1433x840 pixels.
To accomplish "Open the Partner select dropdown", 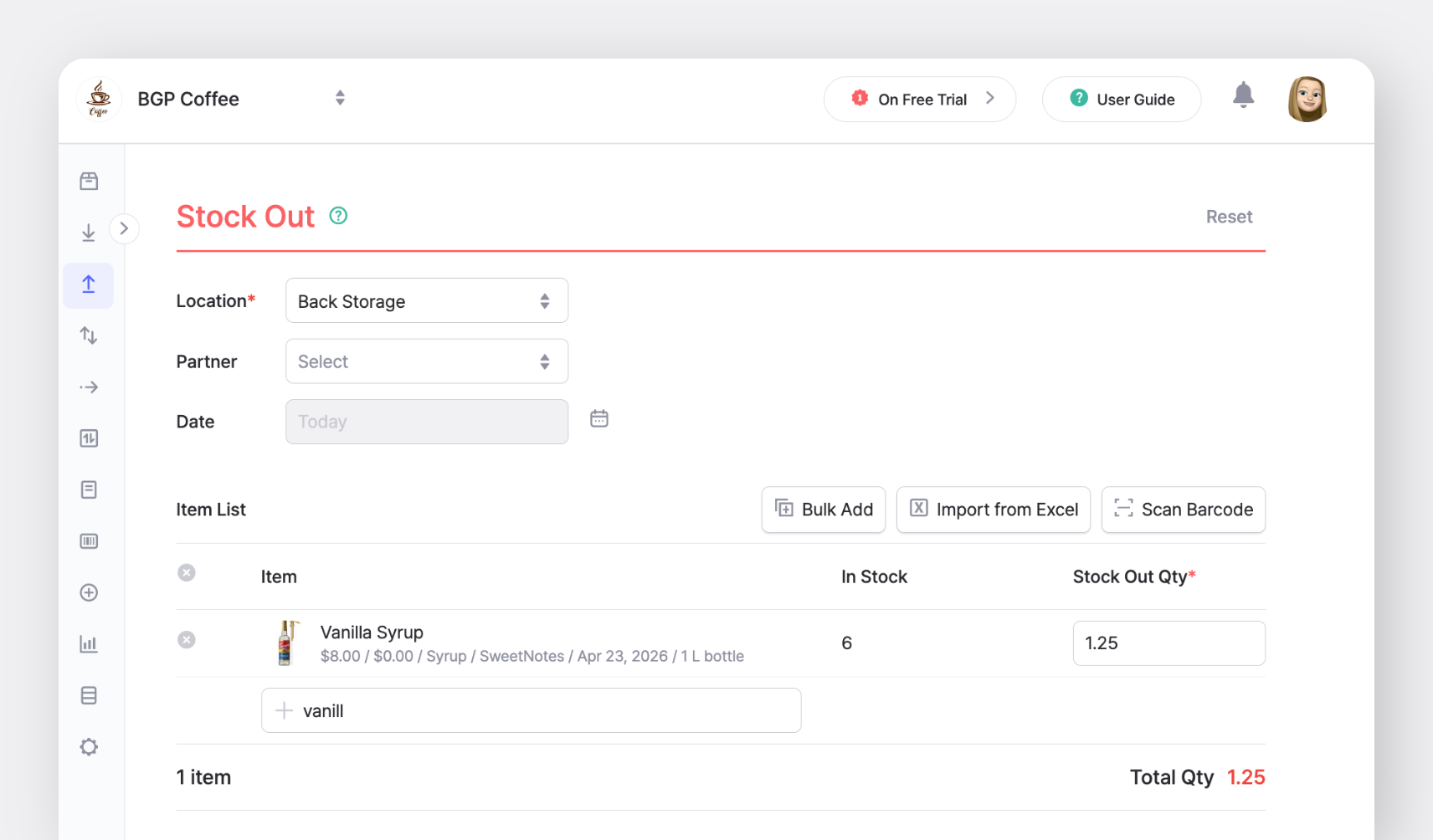I will pos(426,361).
